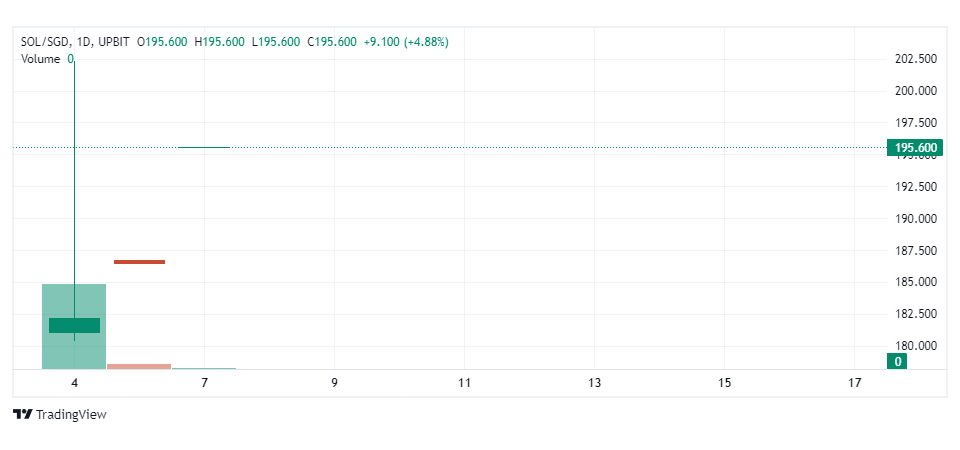Viewport: 960px width, 450px height.
Task: Click date label 7 on time axis
Action: click(x=204, y=383)
